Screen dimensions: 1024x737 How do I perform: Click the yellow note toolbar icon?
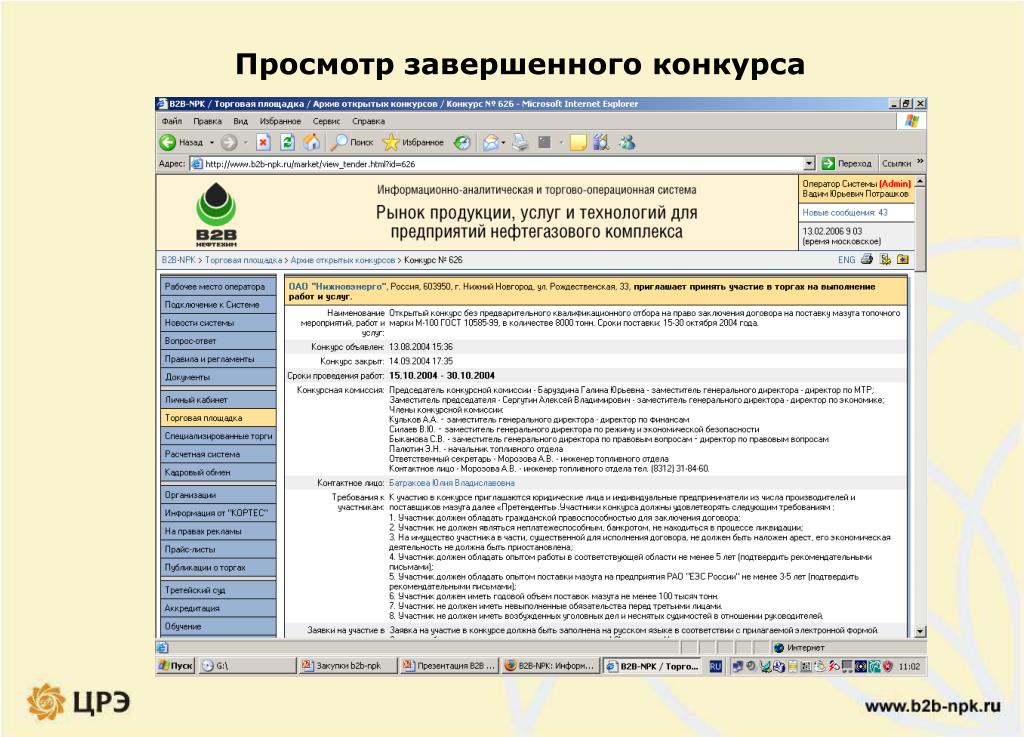pos(578,142)
